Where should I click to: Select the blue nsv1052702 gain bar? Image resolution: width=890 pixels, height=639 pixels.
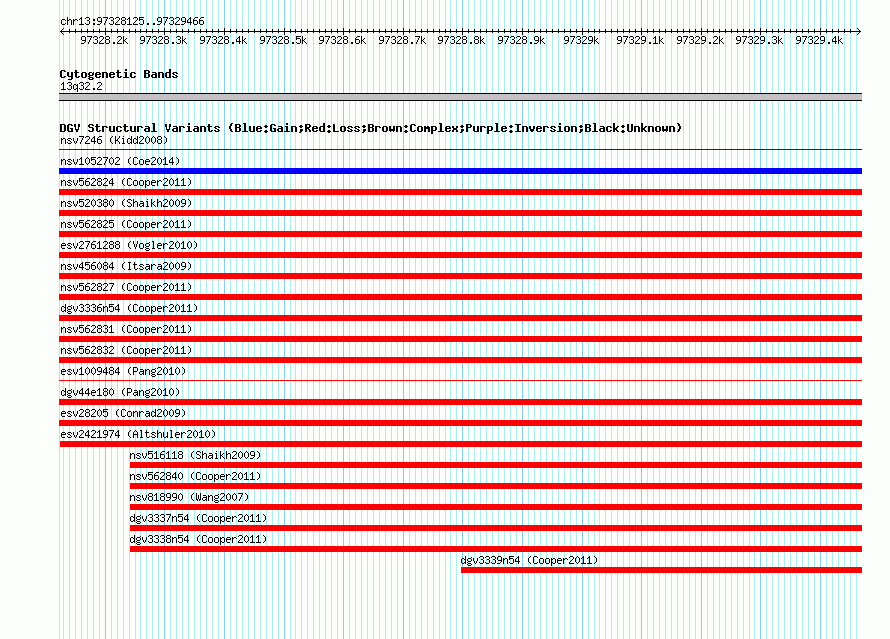tap(460, 171)
